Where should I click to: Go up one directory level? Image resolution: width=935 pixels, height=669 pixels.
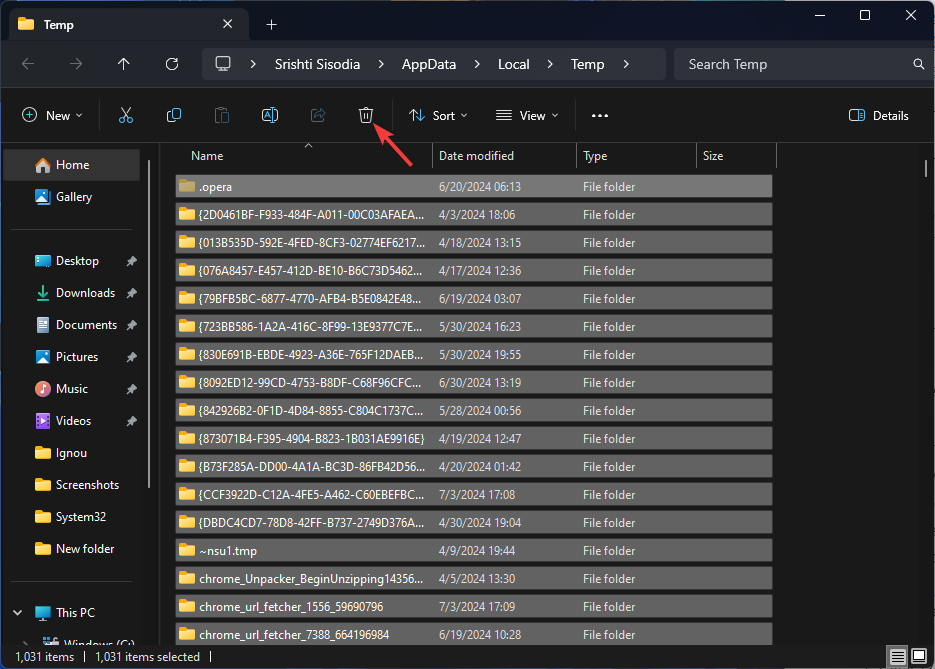click(x=124, y=64)
